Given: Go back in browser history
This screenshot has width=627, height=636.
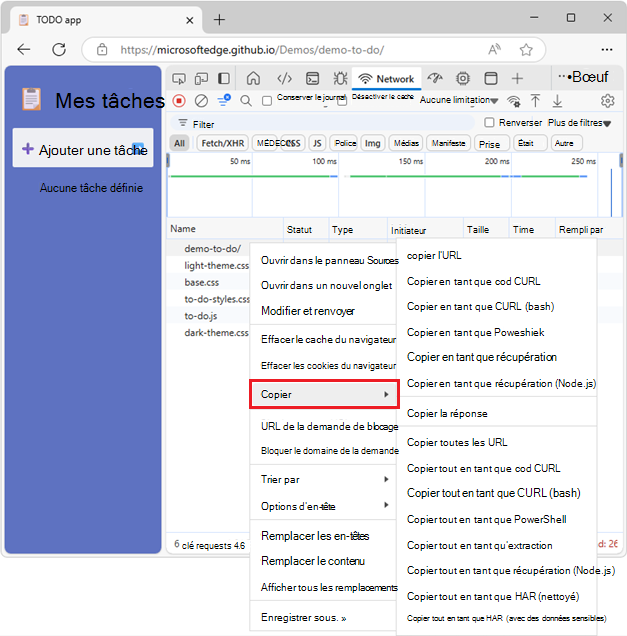Looking at the screenshot, I should click(24, 49).
